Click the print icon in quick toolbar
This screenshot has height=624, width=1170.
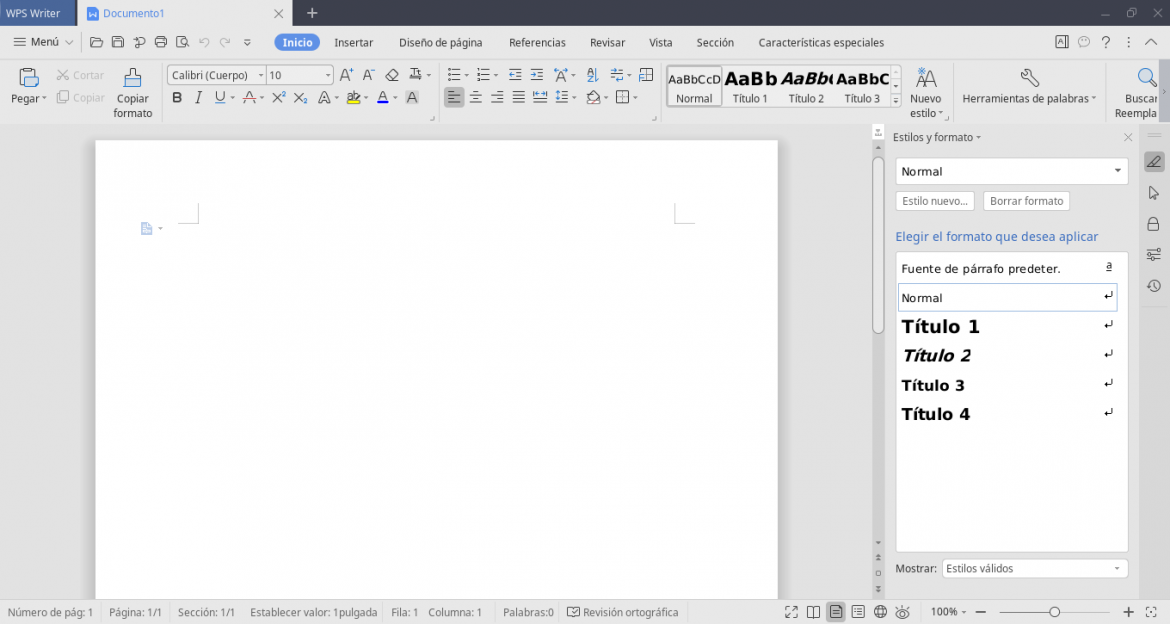(160, 43)
